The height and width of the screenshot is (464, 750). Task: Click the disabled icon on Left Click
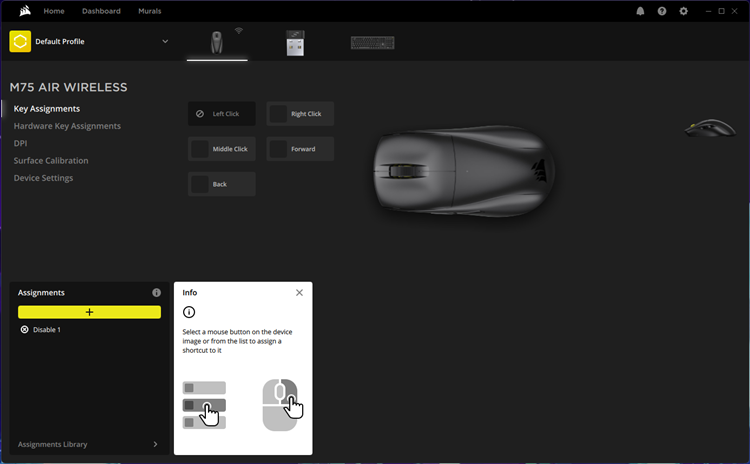point(200,114)
